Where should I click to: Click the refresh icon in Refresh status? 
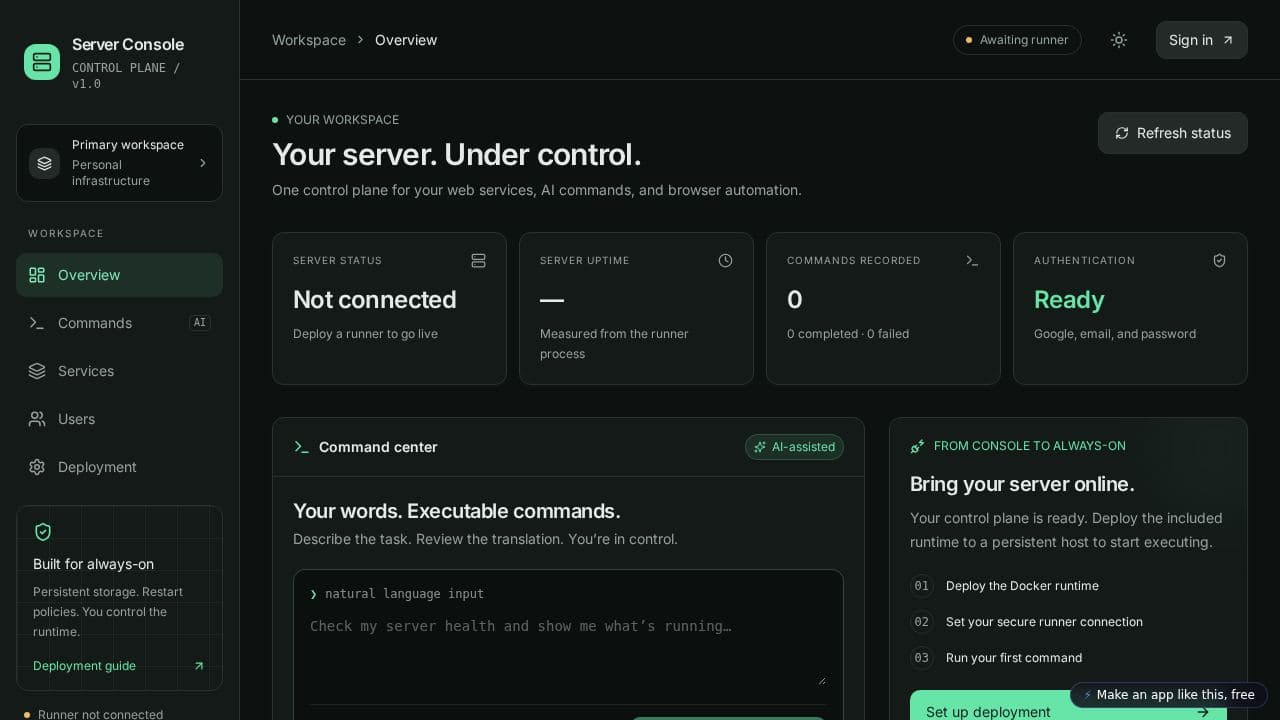[x=1122, y=133]
